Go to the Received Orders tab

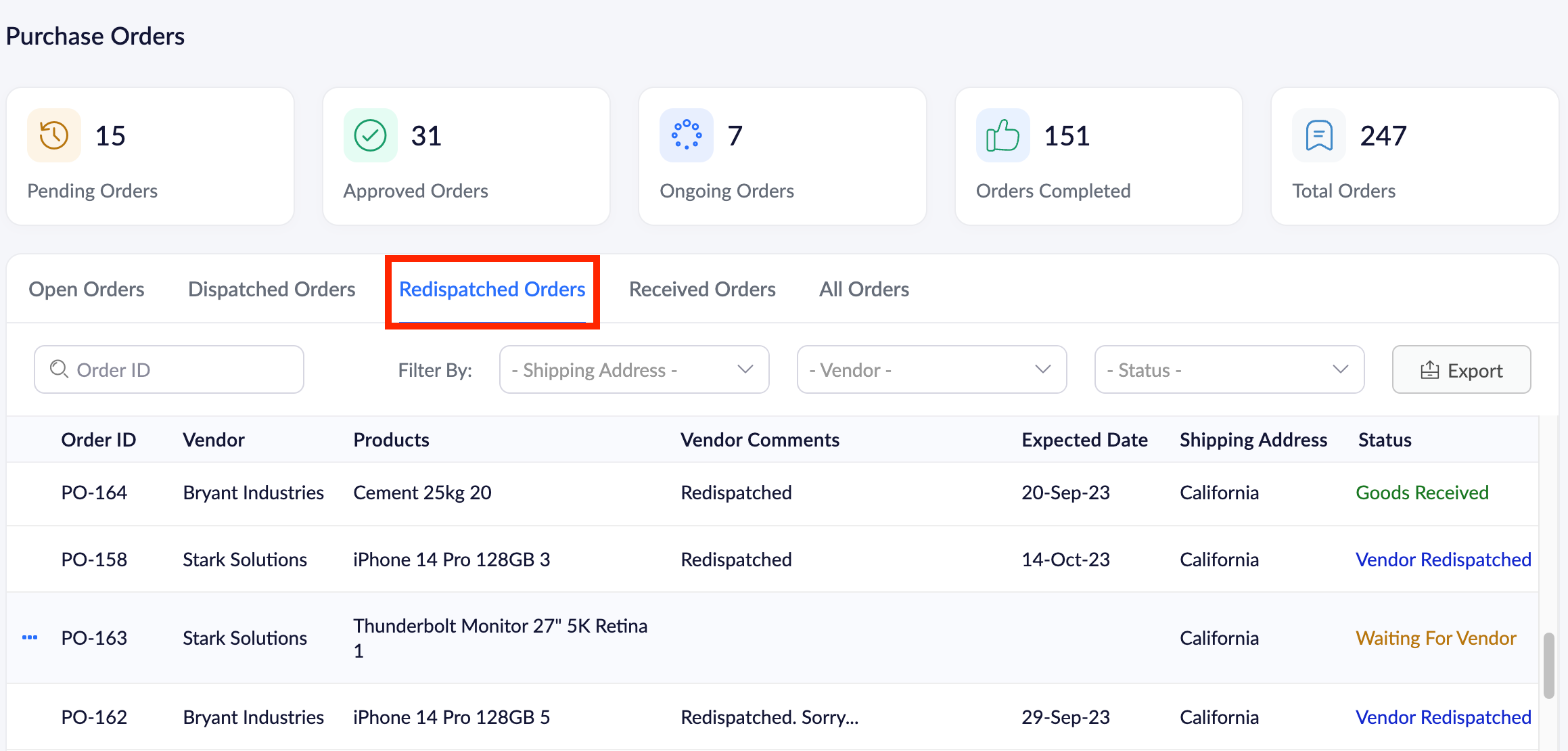click(x=702, y=289)
